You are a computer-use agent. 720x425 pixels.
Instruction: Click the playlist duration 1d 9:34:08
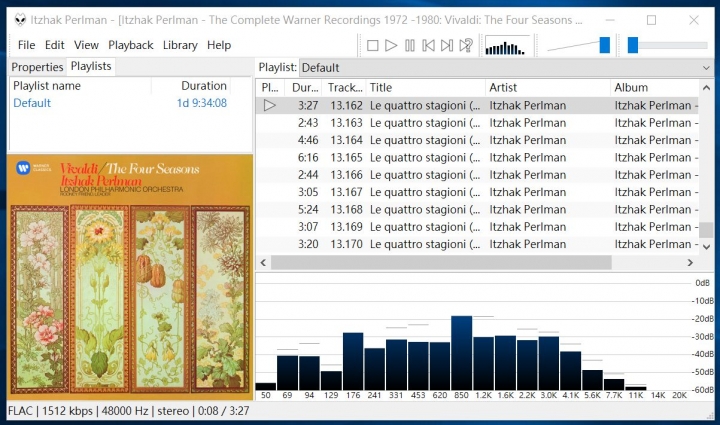(202, 103)
